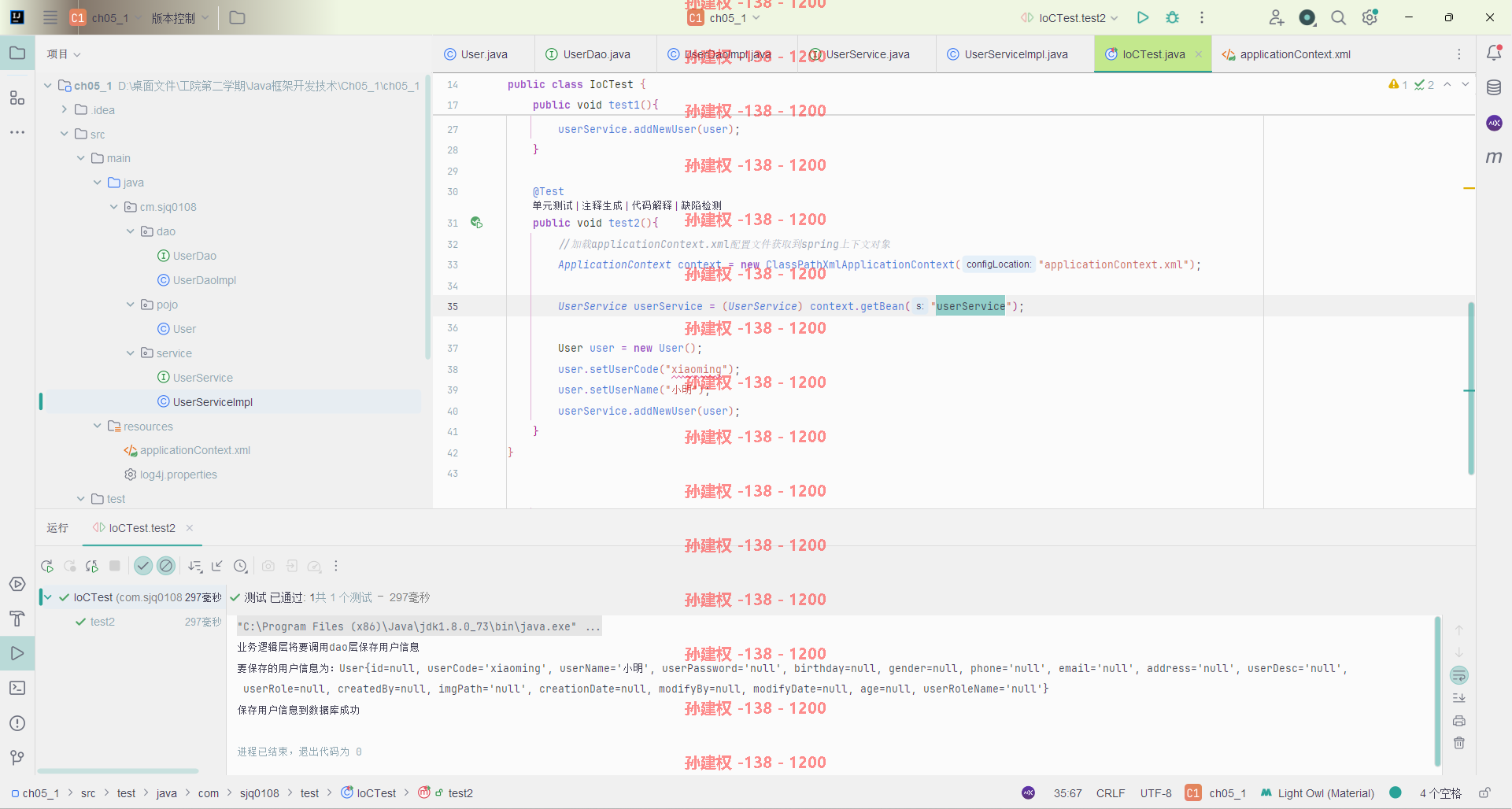Expand the .idea folder
1512x809 pixels.
coord(65,109)
